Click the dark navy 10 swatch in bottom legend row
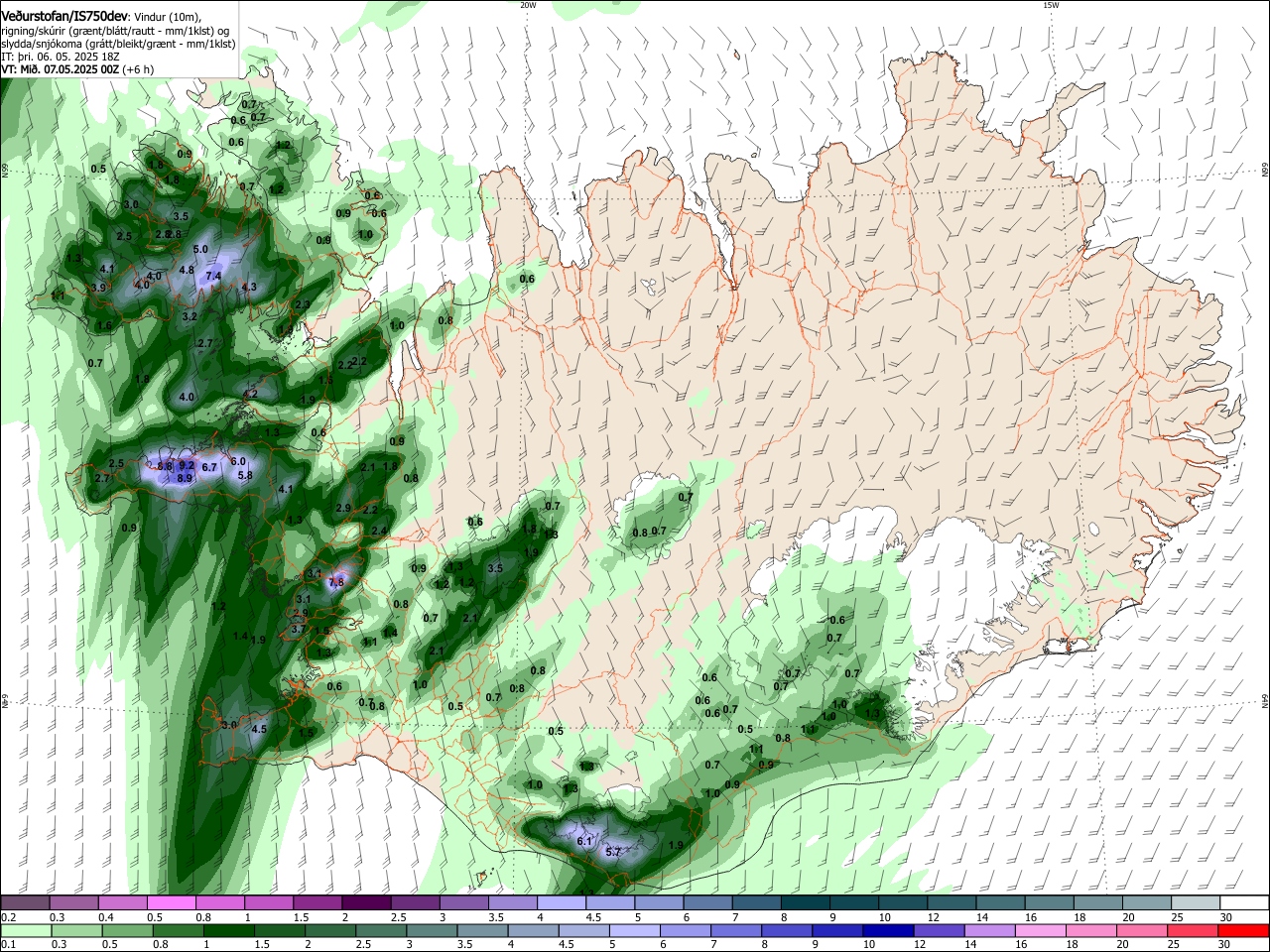The image size is (1270, 952). [887, 930]
